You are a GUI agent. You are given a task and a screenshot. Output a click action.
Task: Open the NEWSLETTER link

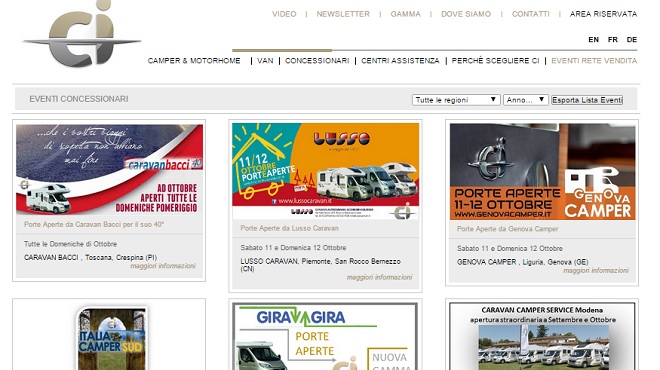pyautogui.click(x=343, y=14)
